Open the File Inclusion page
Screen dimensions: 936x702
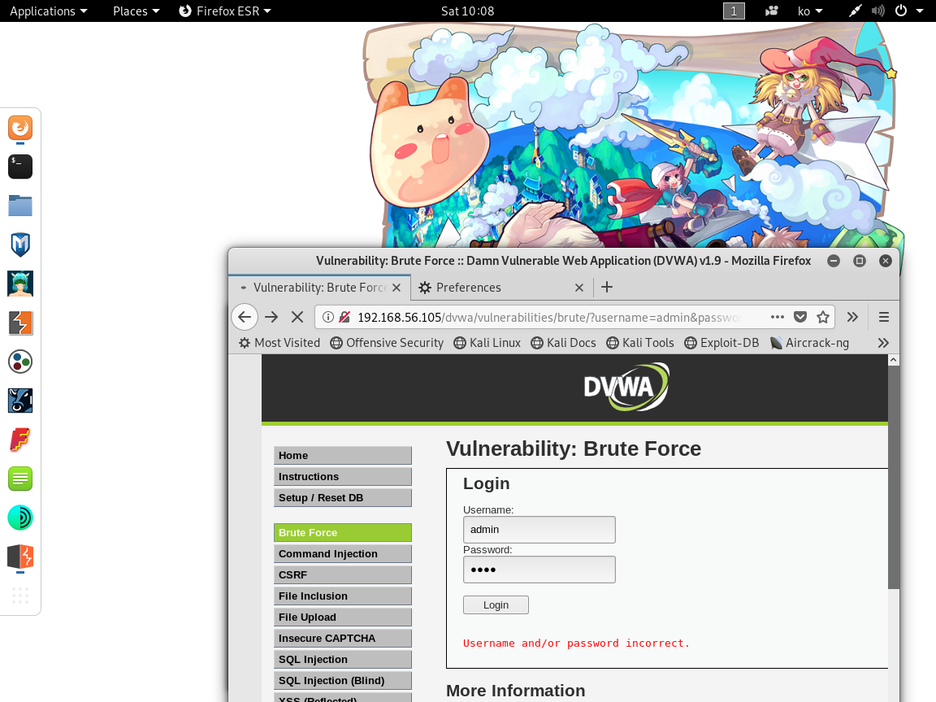pos(343,596)
